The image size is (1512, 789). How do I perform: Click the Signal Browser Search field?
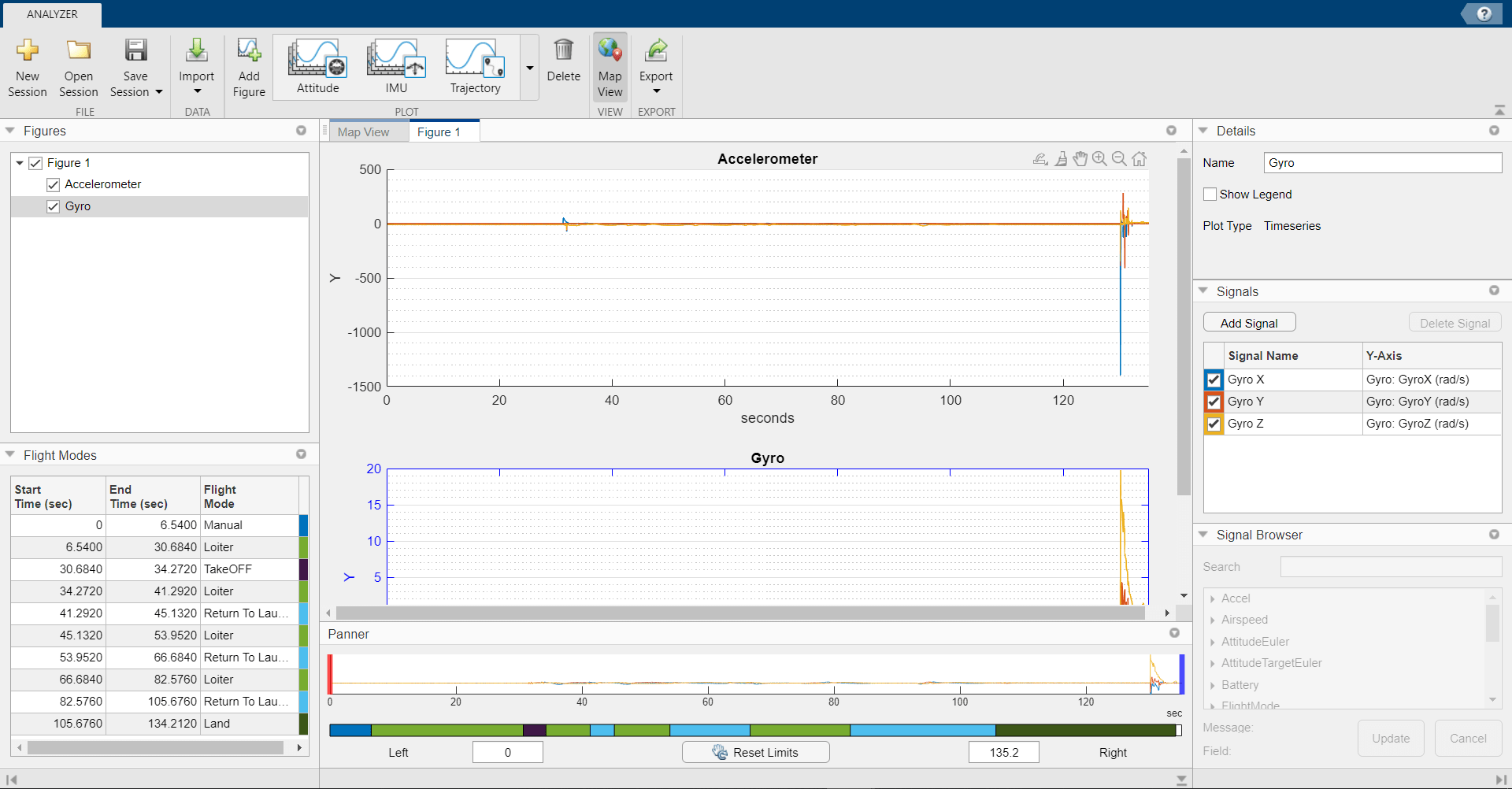(1391, 567)
